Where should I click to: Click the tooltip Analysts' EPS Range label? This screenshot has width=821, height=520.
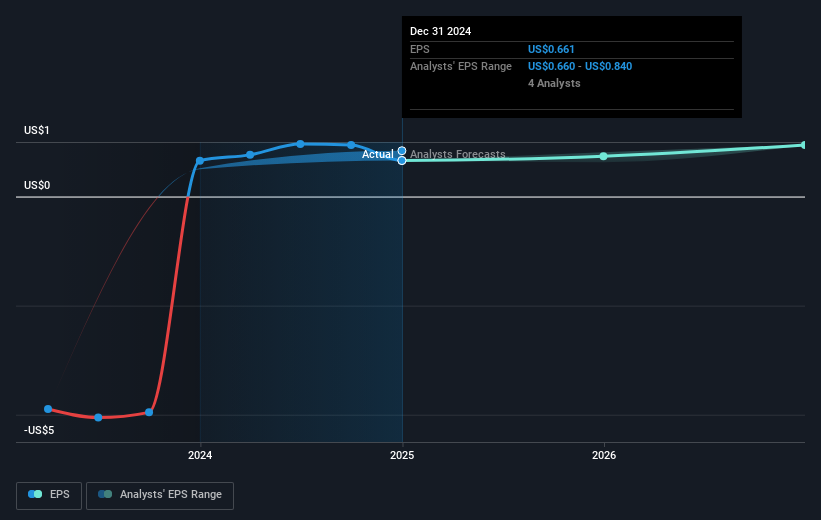point(461,67)
